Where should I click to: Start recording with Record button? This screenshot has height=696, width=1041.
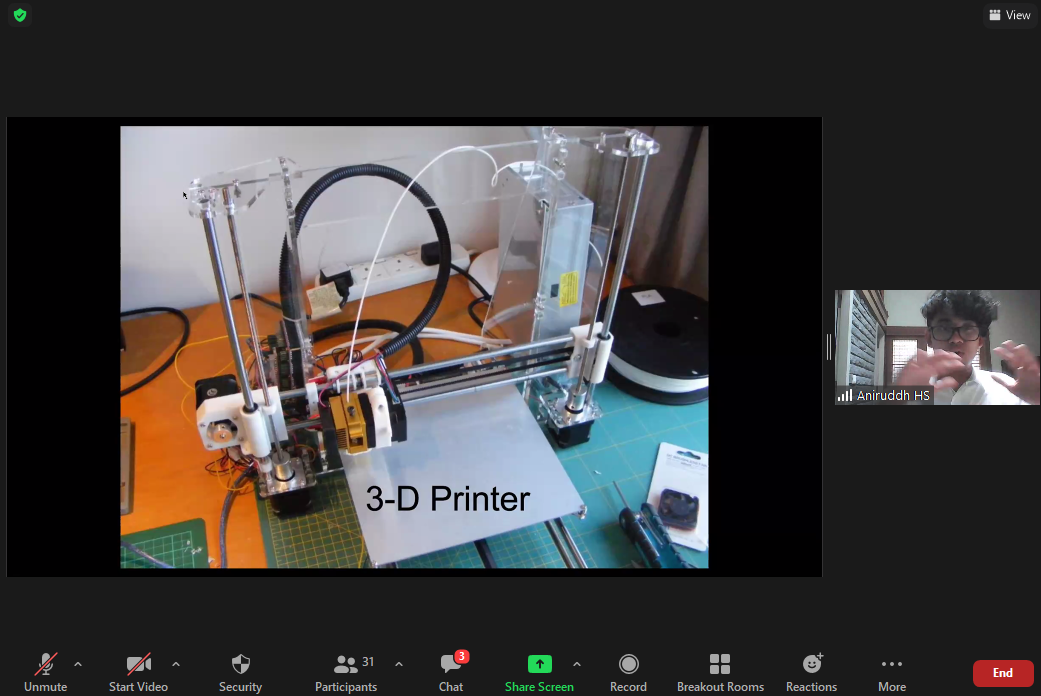coord(628,672)
